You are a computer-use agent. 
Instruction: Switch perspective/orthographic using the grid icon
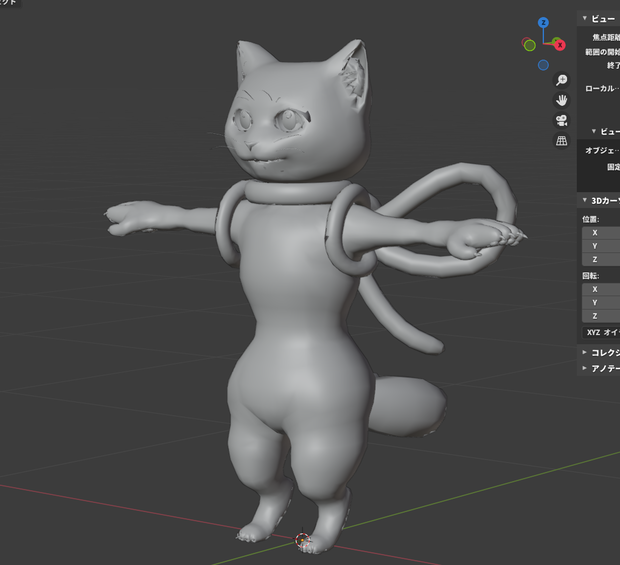(561, 140)
